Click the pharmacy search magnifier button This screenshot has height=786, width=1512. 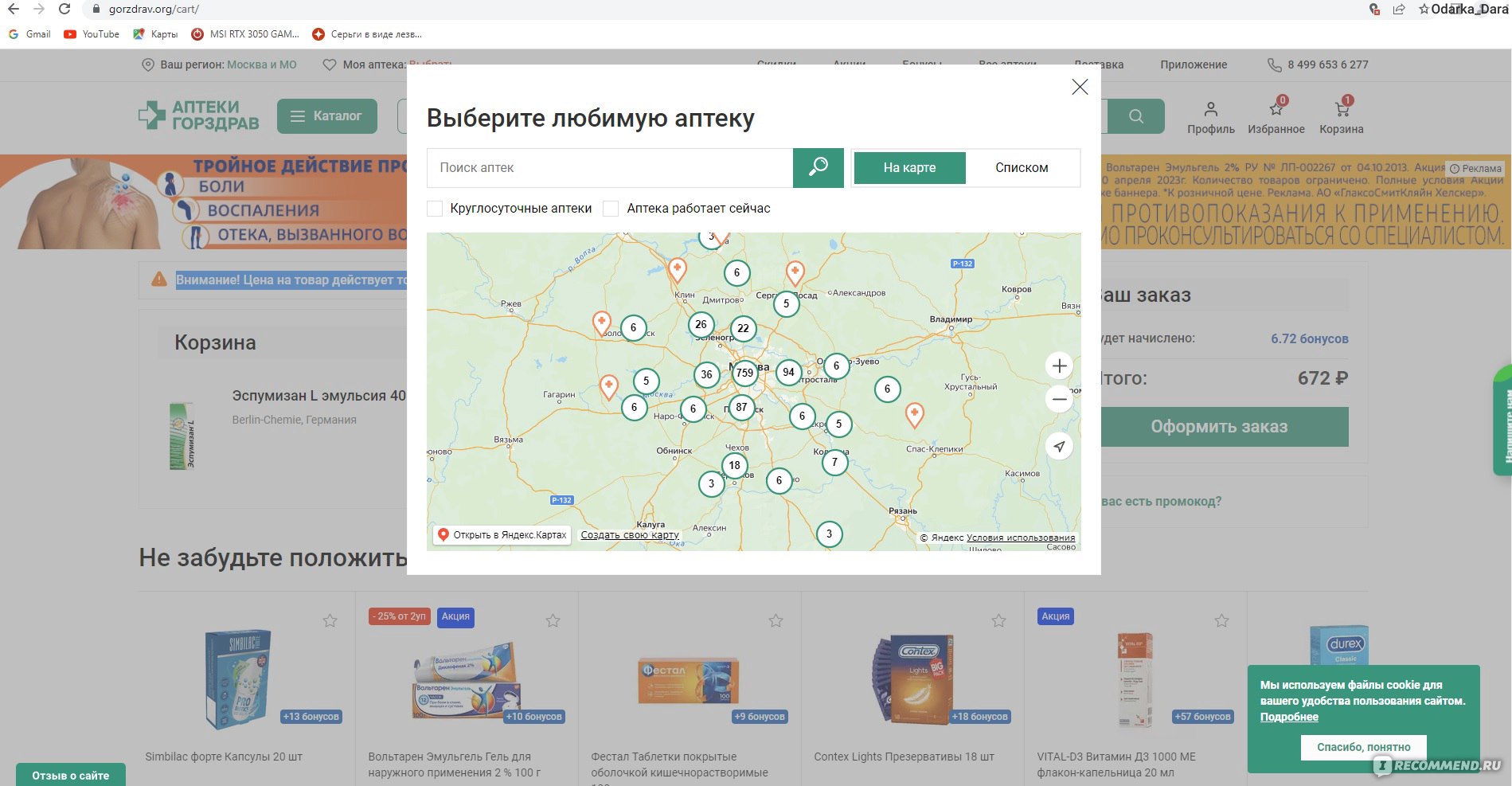pyautogui.click(x=818, y=167)
